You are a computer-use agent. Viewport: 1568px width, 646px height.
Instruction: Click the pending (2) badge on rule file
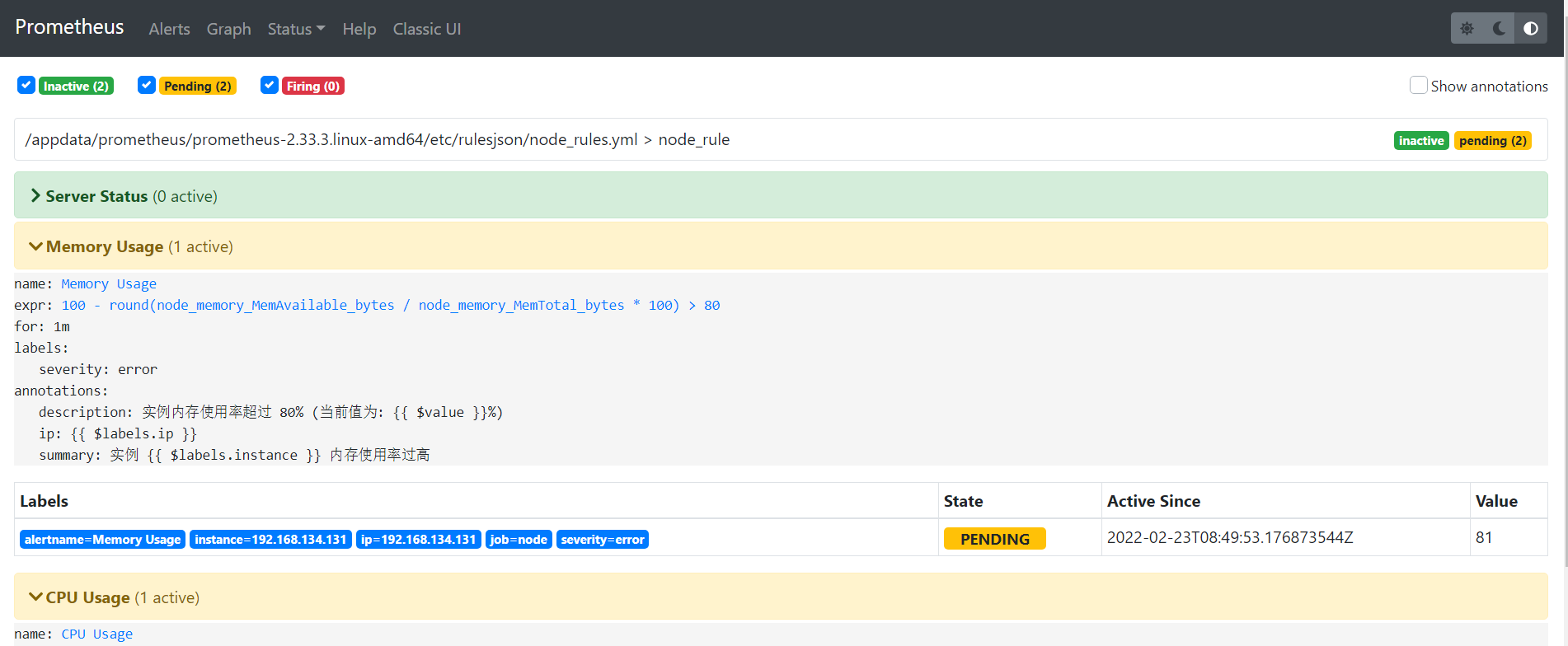[1493, 140]
